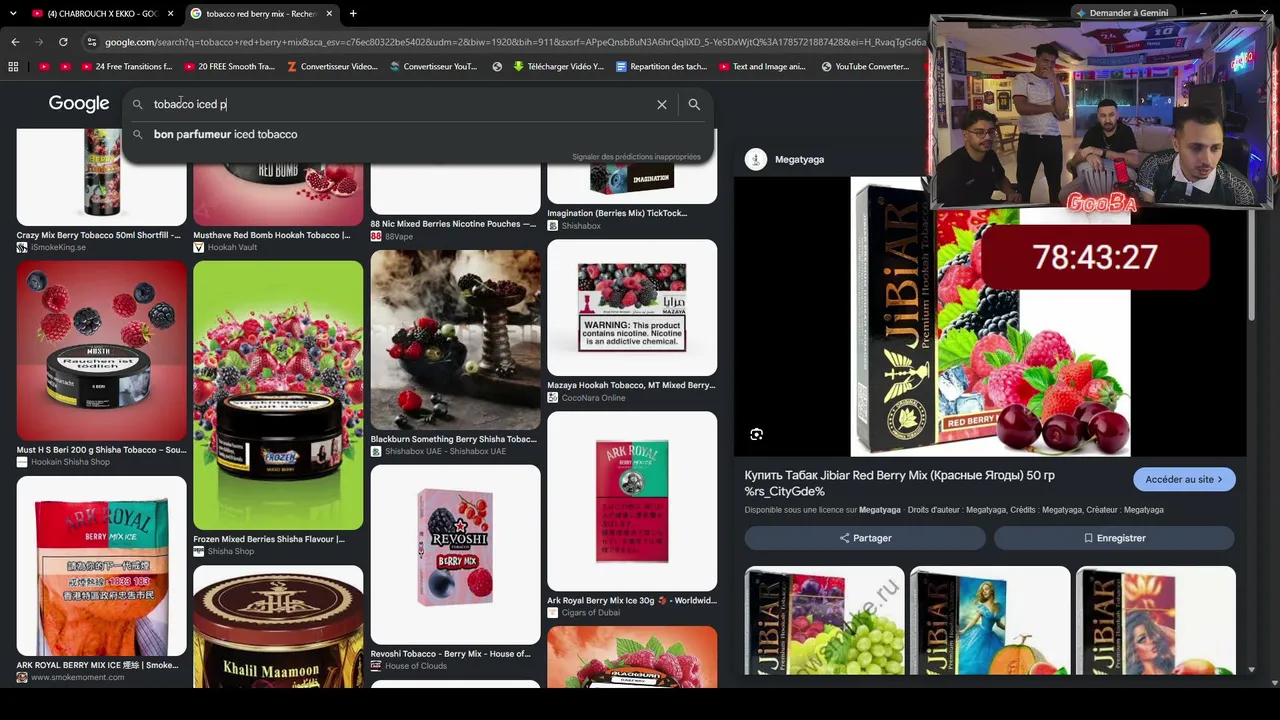Click the Купить Табак Jibiar Red Berry Mix title
1280x720 pixels.
click(900, 483)
